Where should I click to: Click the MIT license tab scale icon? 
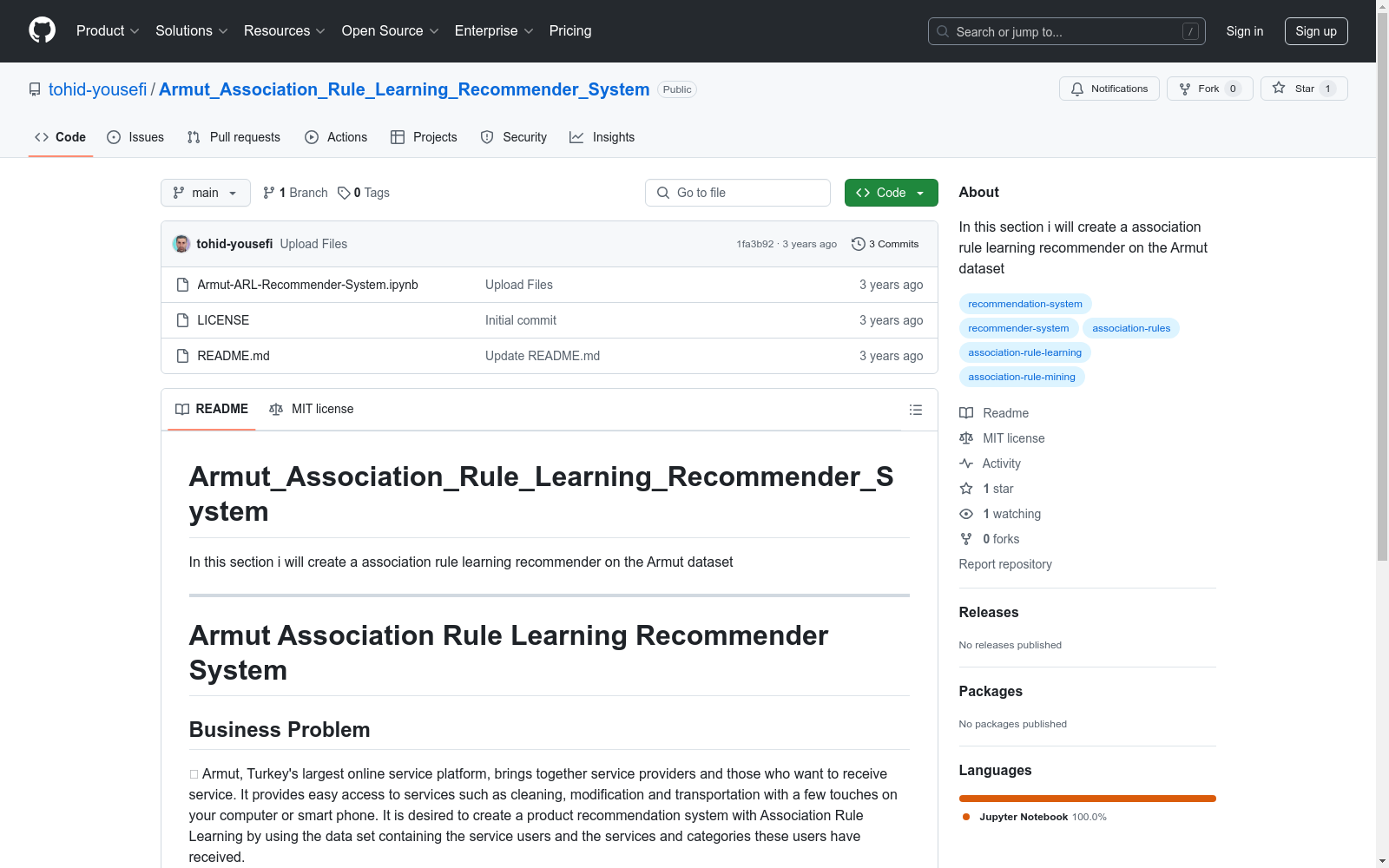point(276,409)
